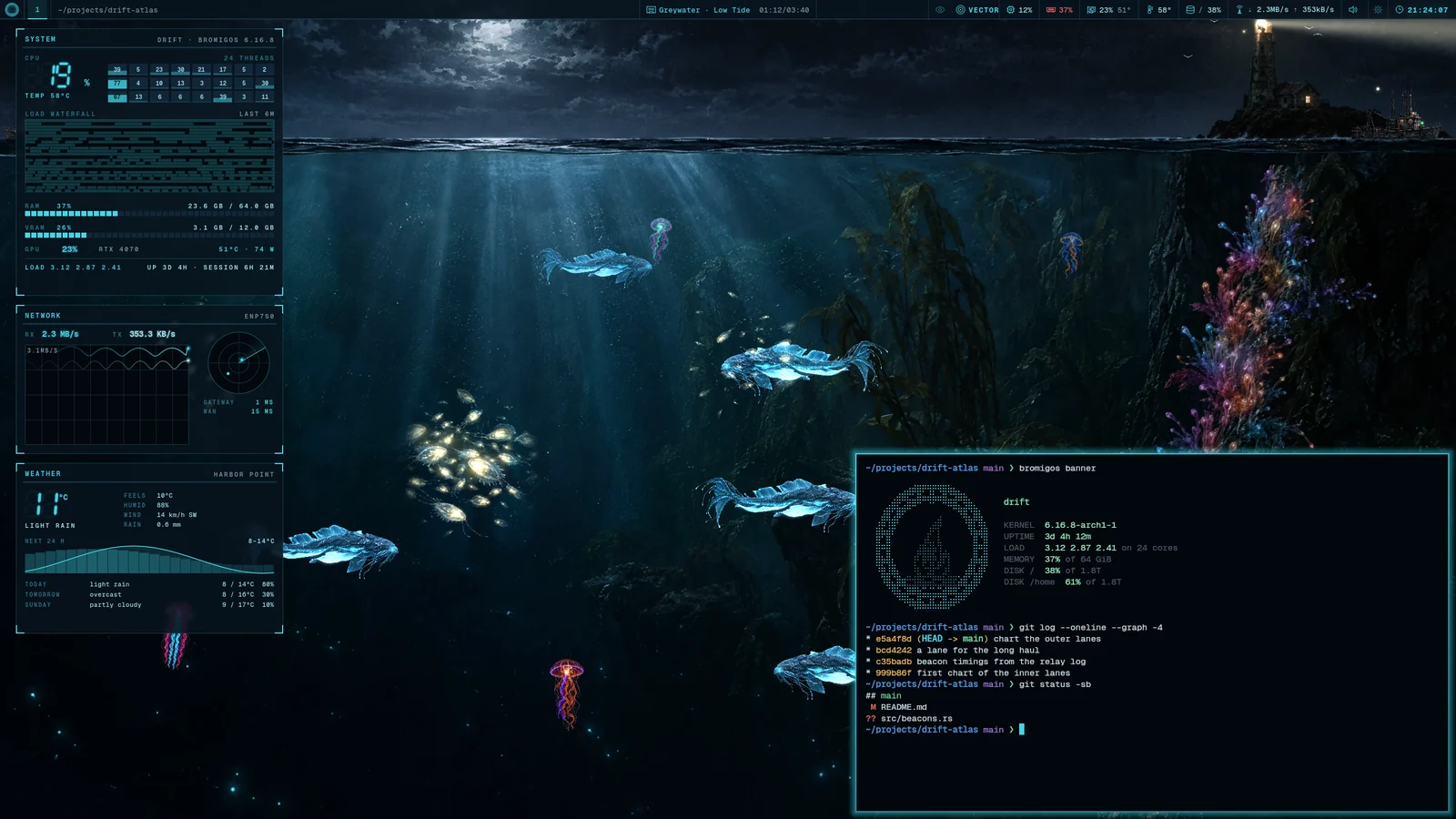The width and height of the screenshot is (1456, 819).
Task: Click the SYSTEM widget heading
Action: 40,39
